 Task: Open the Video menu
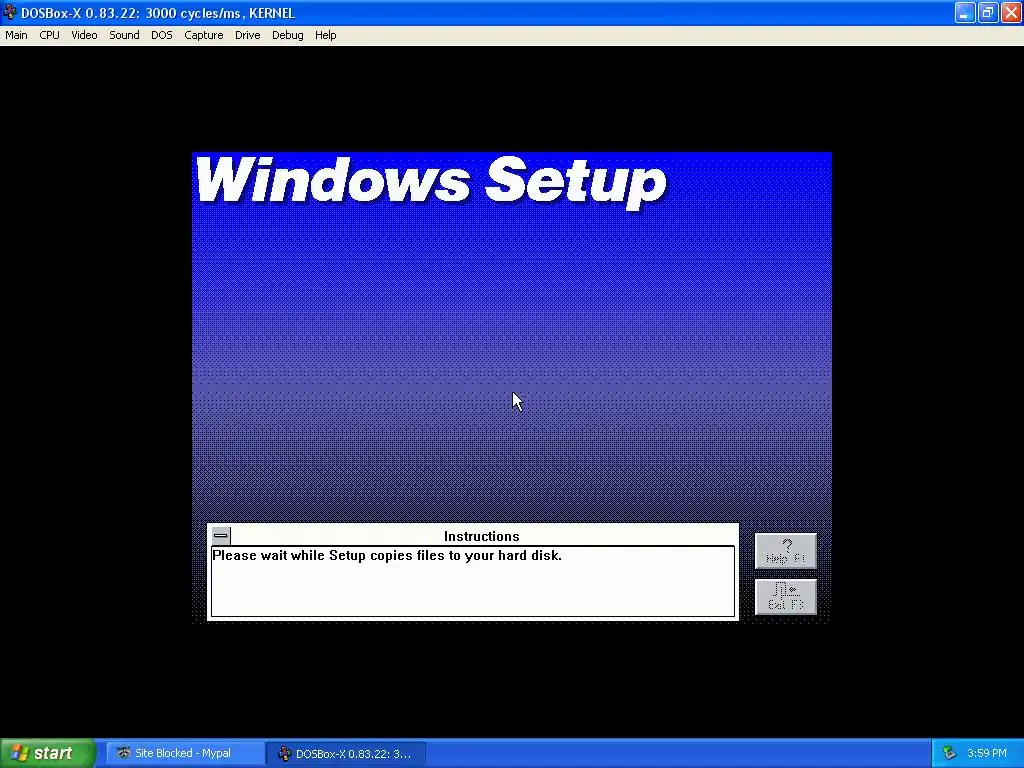84,35
